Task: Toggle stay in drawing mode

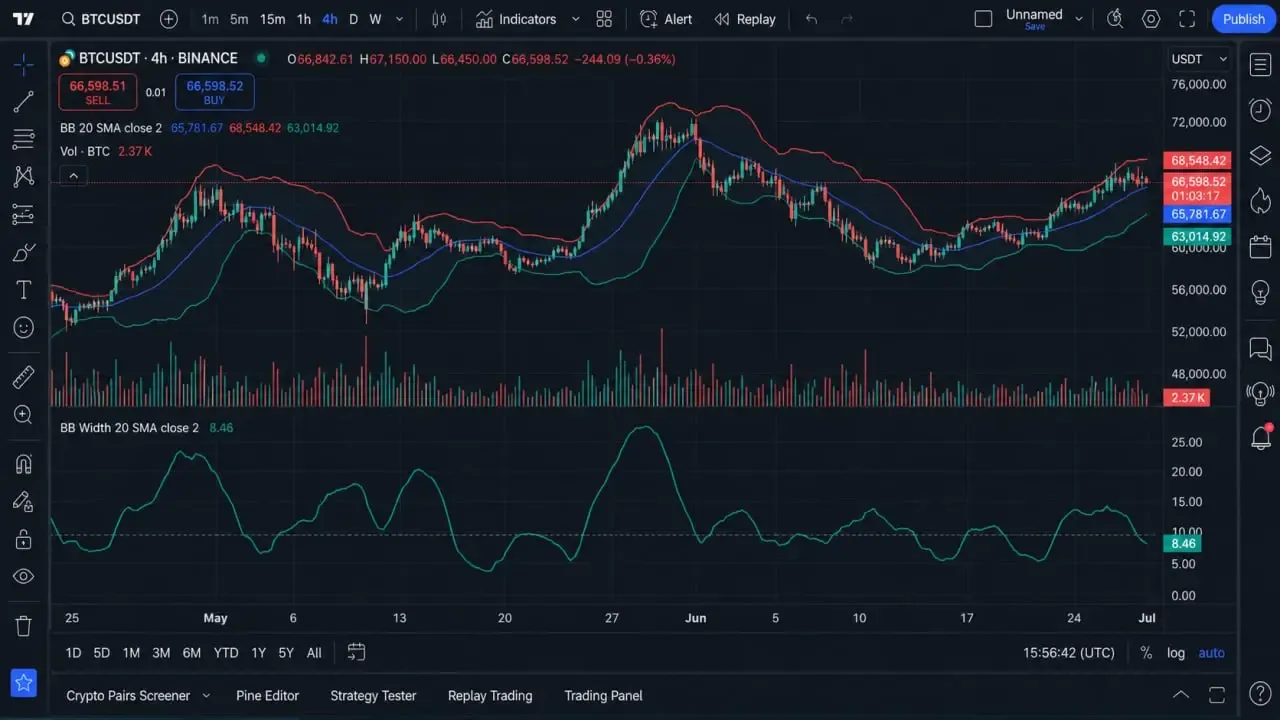Action: pyautogui.click(x=24, y=502)
